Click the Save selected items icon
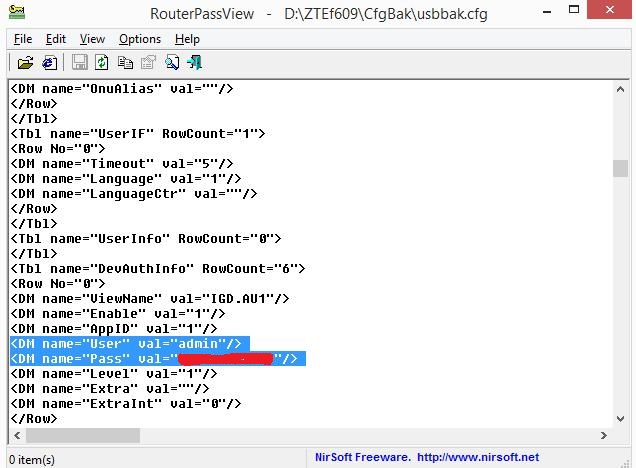Screen dimensions: 636x468 pos(80,62)
